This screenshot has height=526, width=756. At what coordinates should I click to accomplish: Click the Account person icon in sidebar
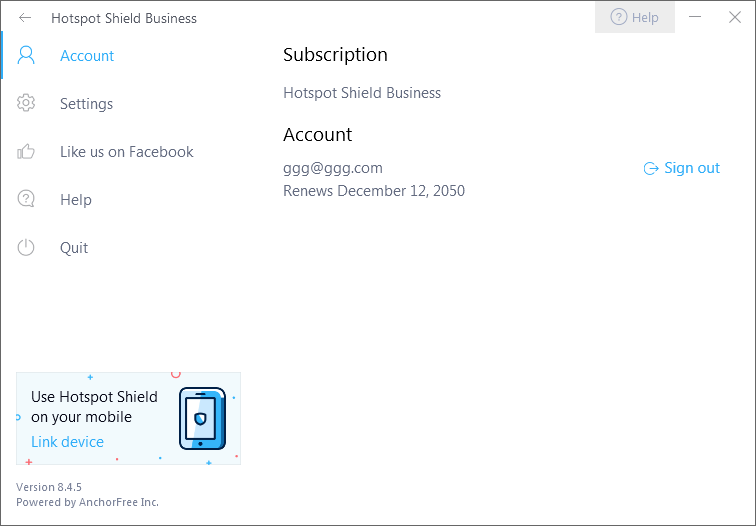[26, 56]
